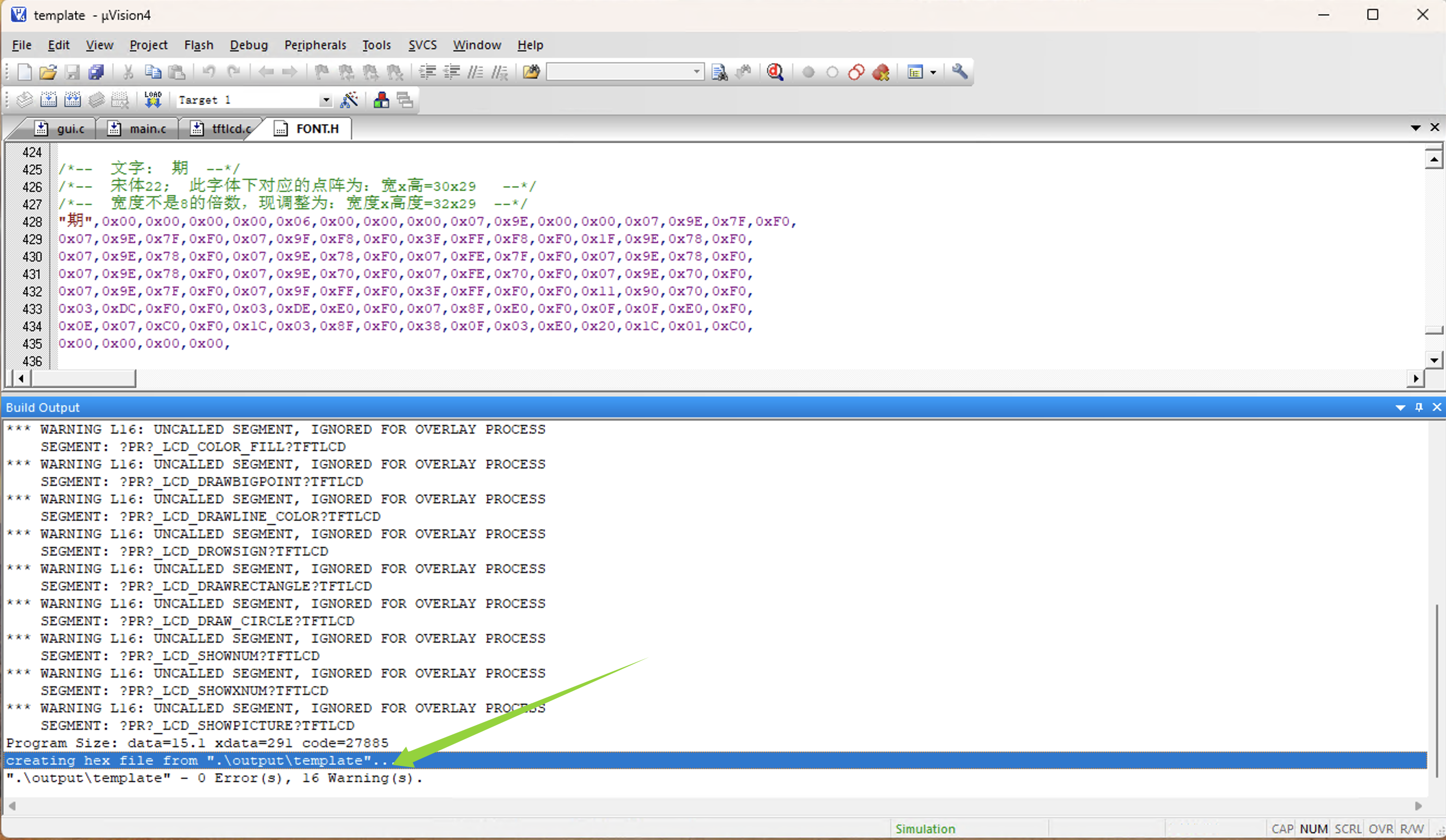The image size is (1446, 840).
Task: Open Target Options with the magic wand icon
Action: click(349, 100)
